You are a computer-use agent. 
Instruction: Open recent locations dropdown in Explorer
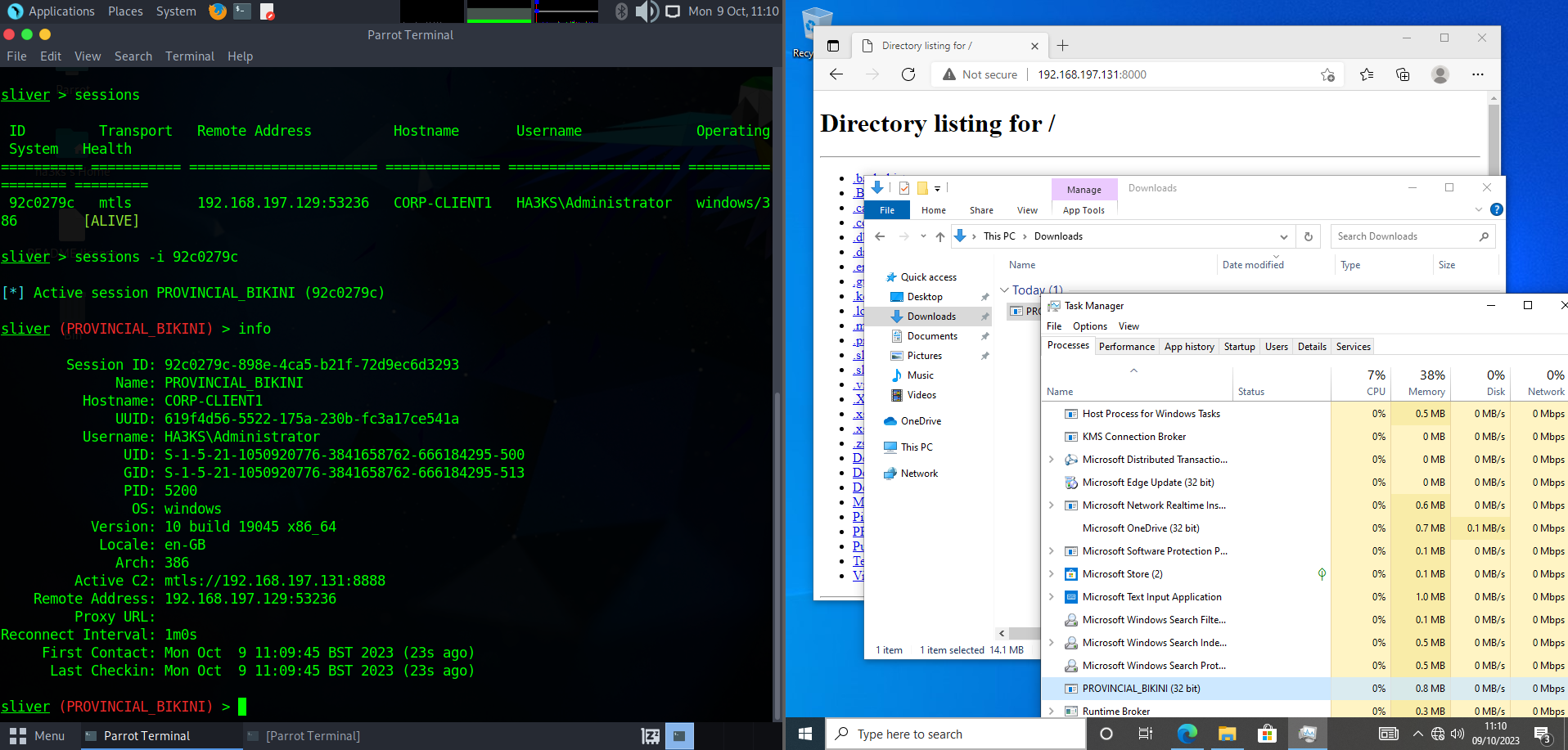(x=923, y=236)
